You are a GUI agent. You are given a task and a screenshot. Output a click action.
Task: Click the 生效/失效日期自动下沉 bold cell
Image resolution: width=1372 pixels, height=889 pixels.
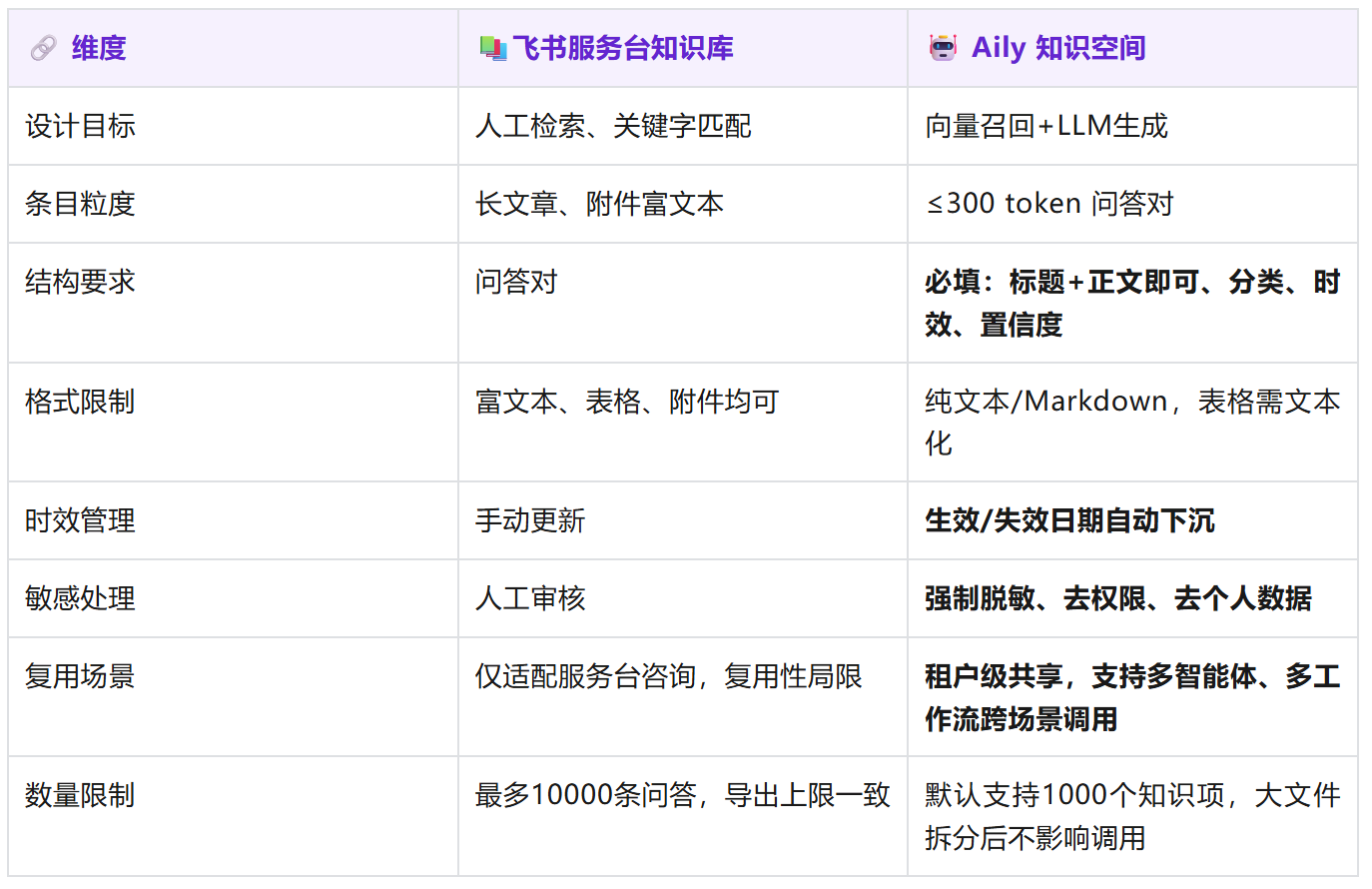coord(1069,520)
